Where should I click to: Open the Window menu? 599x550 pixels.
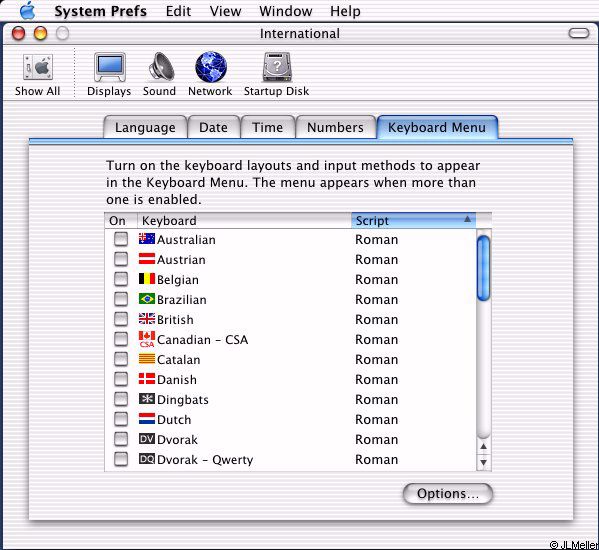point(285,11)
